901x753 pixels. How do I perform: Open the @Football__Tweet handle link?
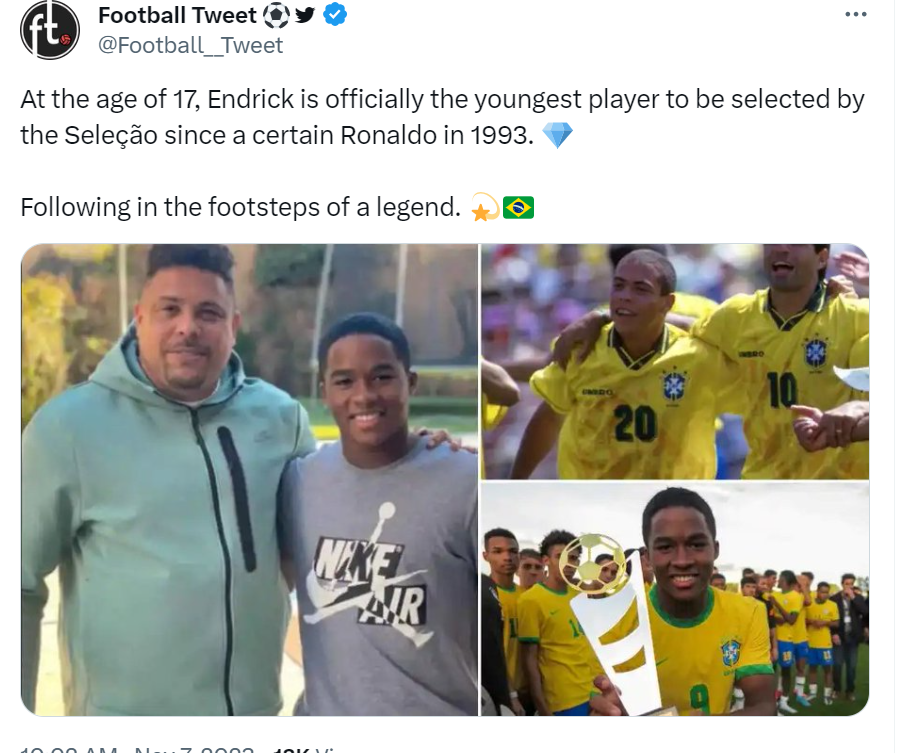pyautogui.click(x=190, y=46)
